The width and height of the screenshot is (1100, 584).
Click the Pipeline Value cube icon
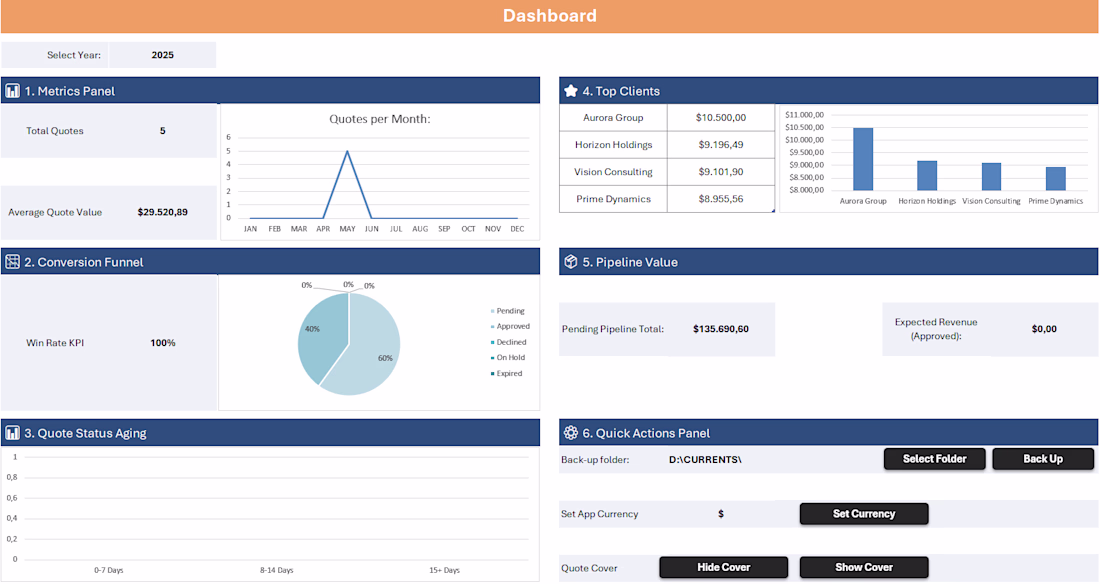pyautogui.click(x=571, y=262)
